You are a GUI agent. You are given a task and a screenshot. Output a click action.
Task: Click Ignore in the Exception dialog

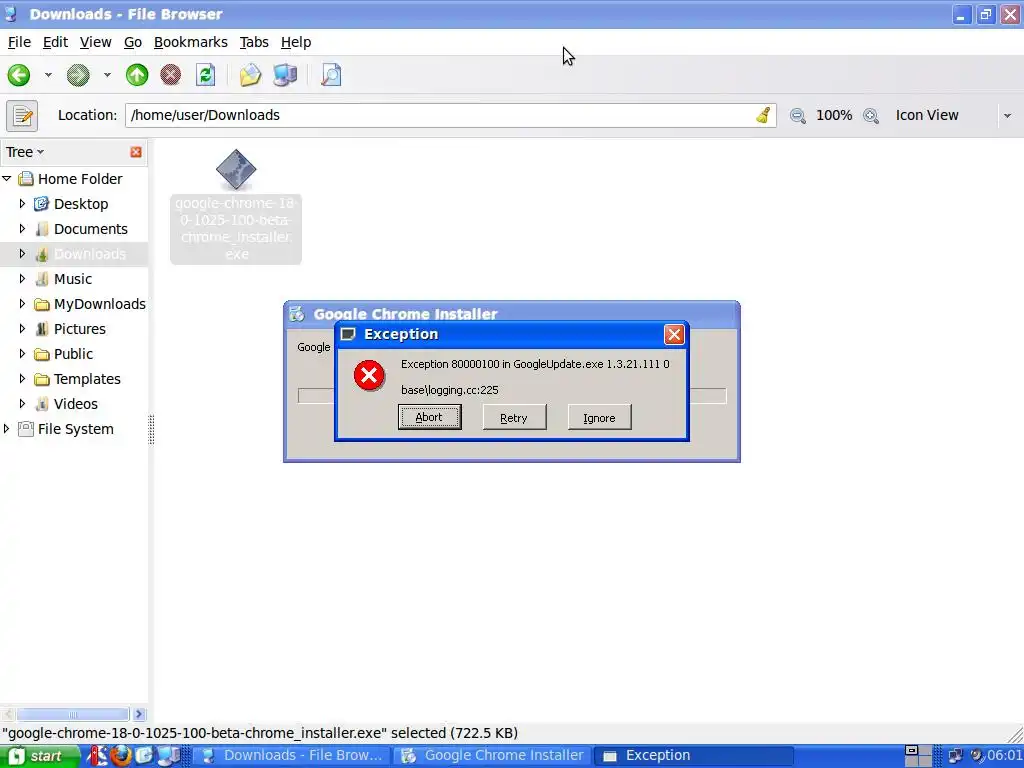tap(600, 417)
